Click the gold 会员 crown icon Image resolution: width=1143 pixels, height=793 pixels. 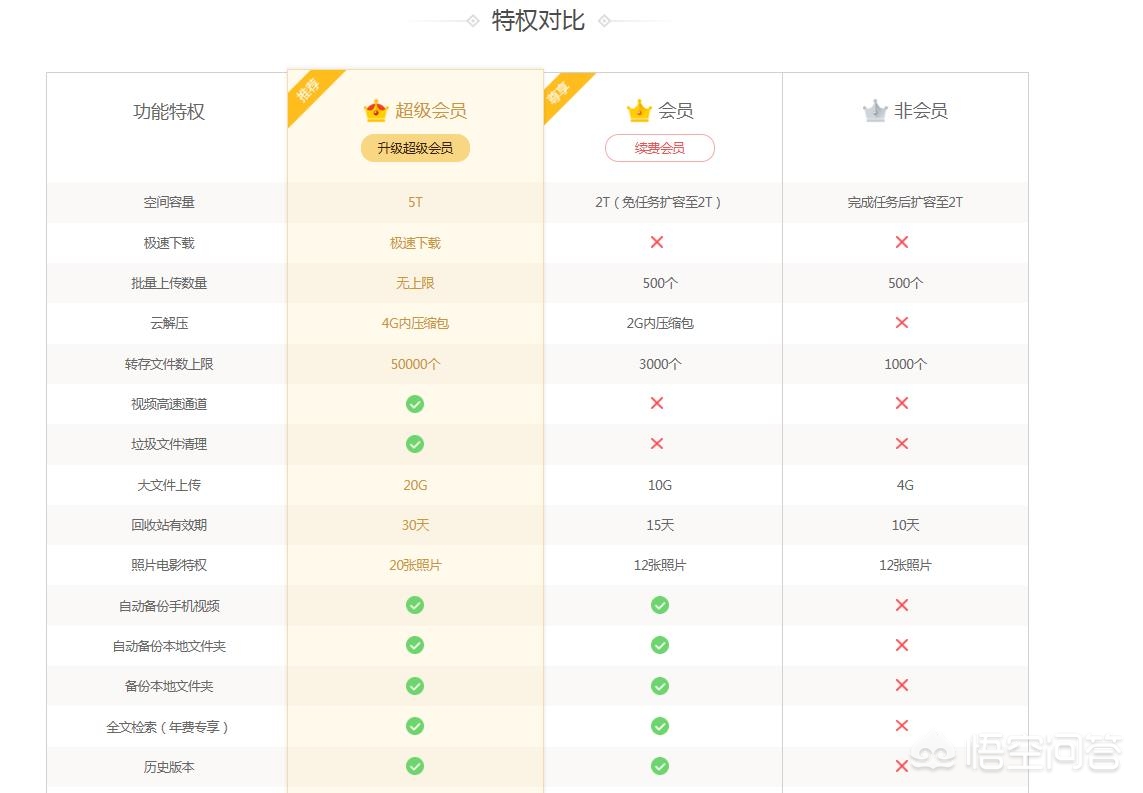click(x=639, y=111)
